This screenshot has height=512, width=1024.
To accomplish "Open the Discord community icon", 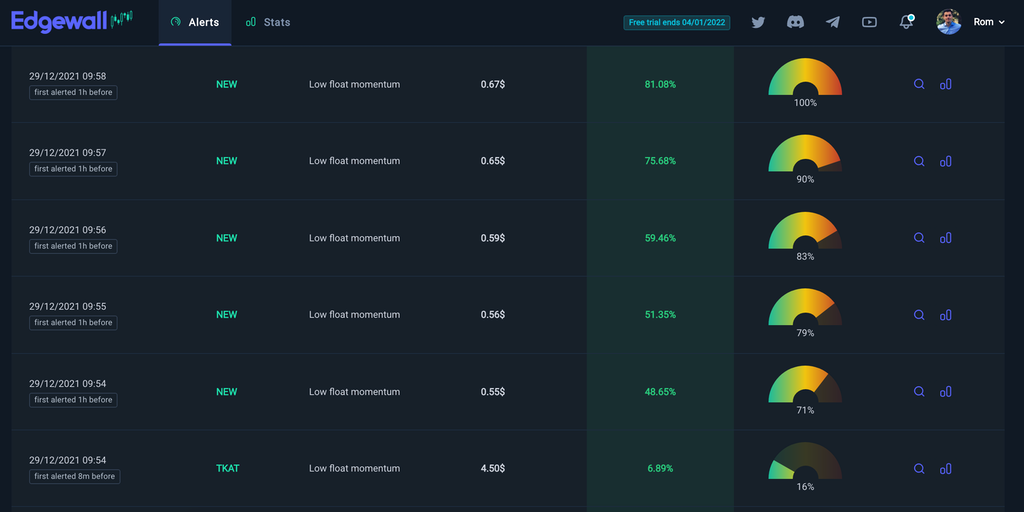I will point(795,22).
